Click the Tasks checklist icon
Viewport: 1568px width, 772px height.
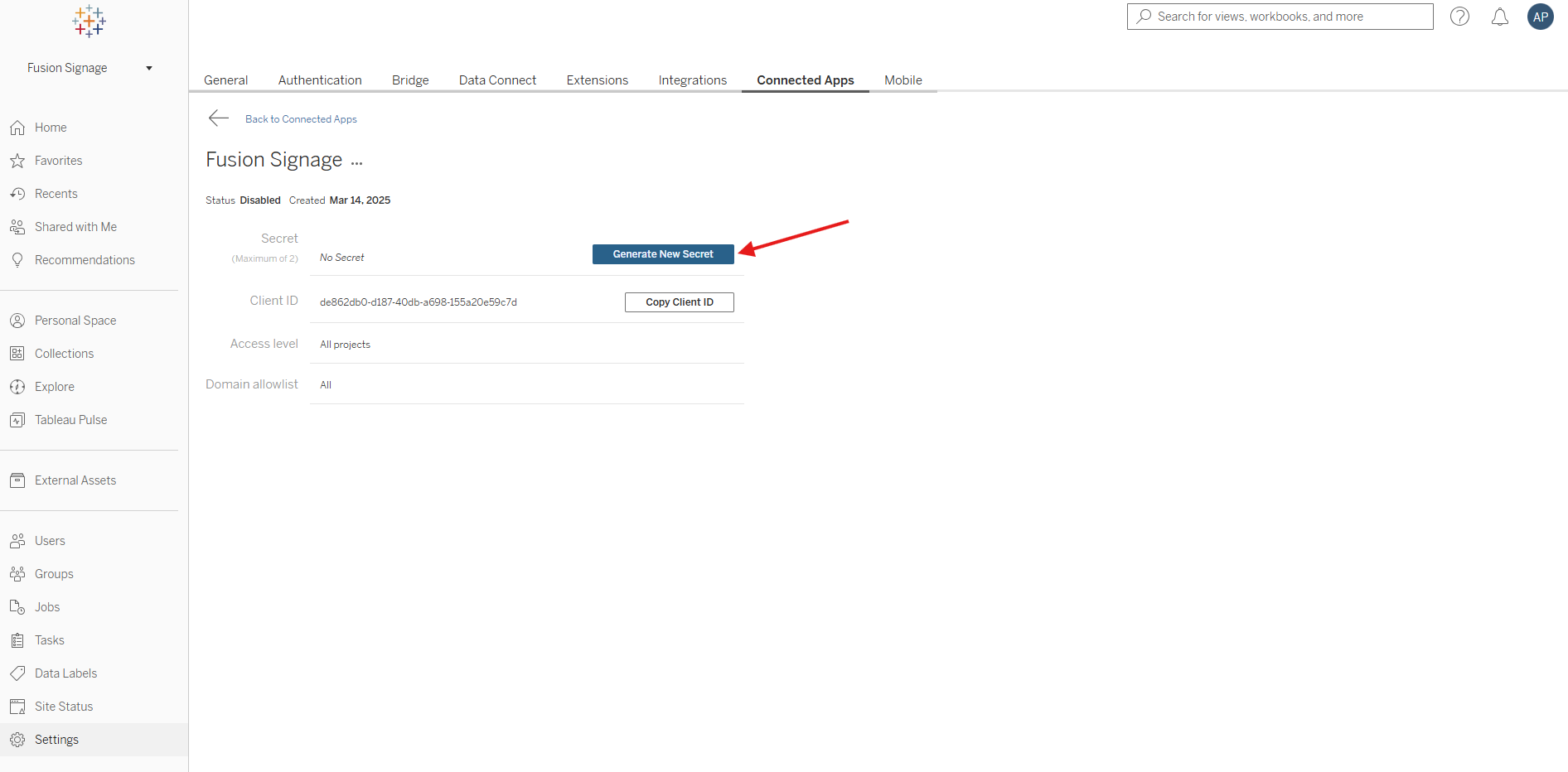point(17,640)
